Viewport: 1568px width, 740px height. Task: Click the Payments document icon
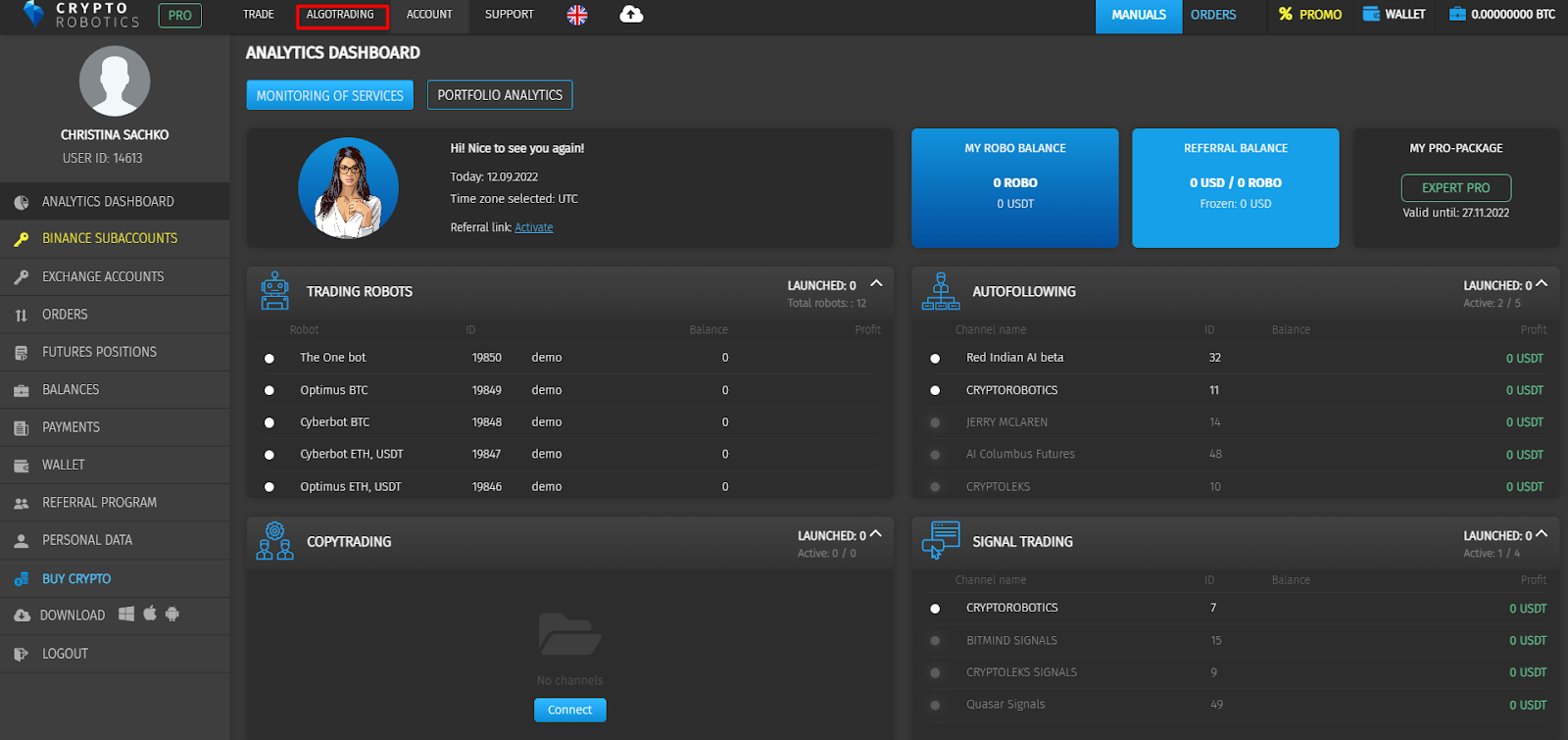click(22, 428)
